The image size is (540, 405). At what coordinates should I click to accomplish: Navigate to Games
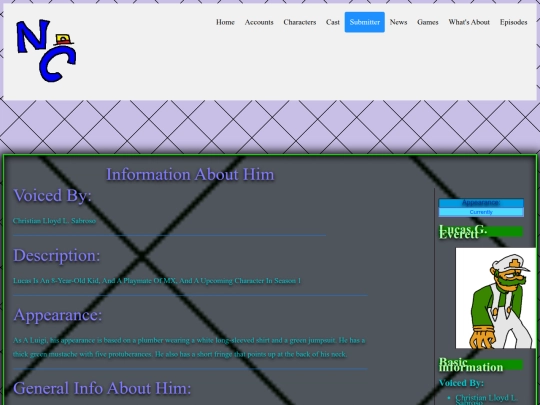click(x=428, y=22)
